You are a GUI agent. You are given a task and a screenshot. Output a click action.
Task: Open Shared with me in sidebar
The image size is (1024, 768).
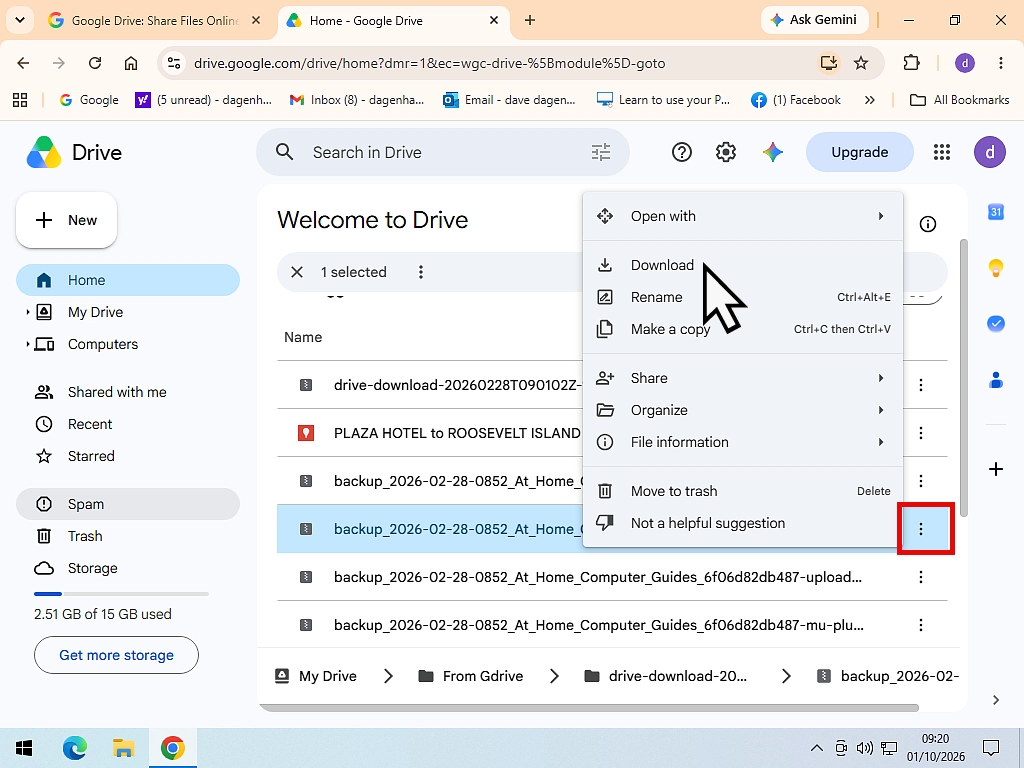pos(128,392)
